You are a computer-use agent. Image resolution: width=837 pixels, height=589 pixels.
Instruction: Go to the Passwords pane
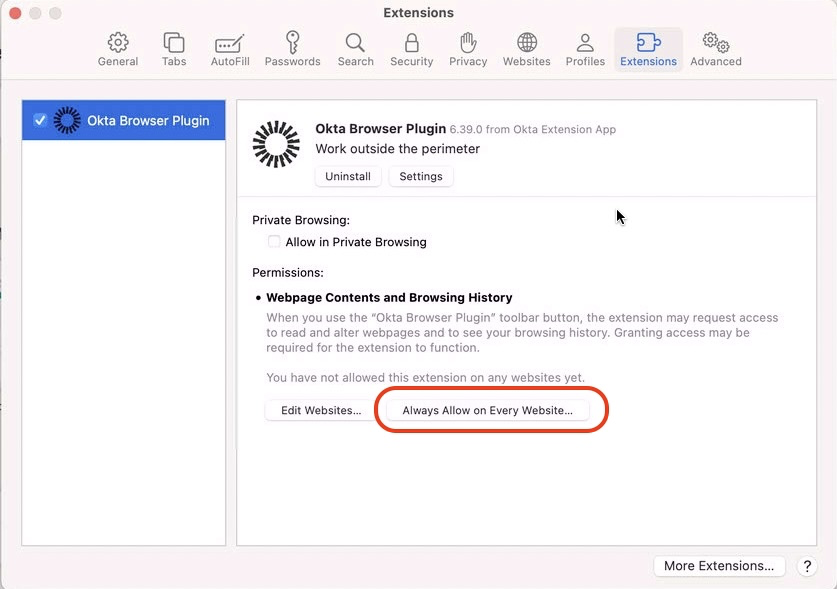293,49
